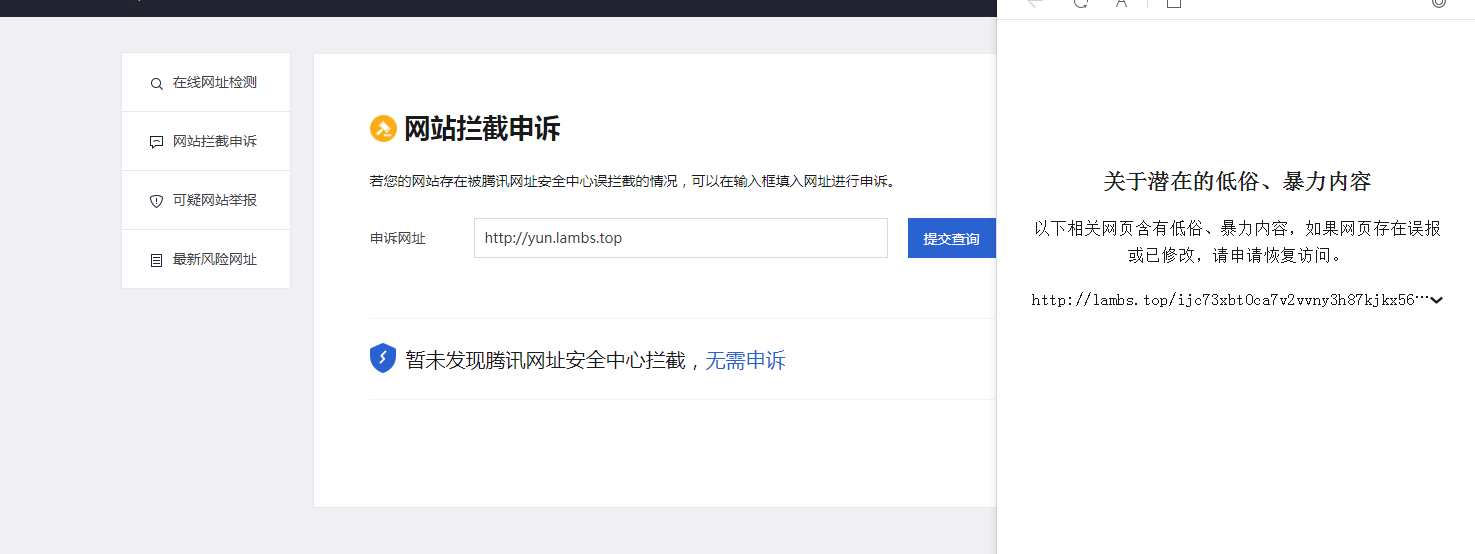Viewport: 1475px width, 554px height.
Task: Click the blue shield lightning icon
Action: [383, 358]
